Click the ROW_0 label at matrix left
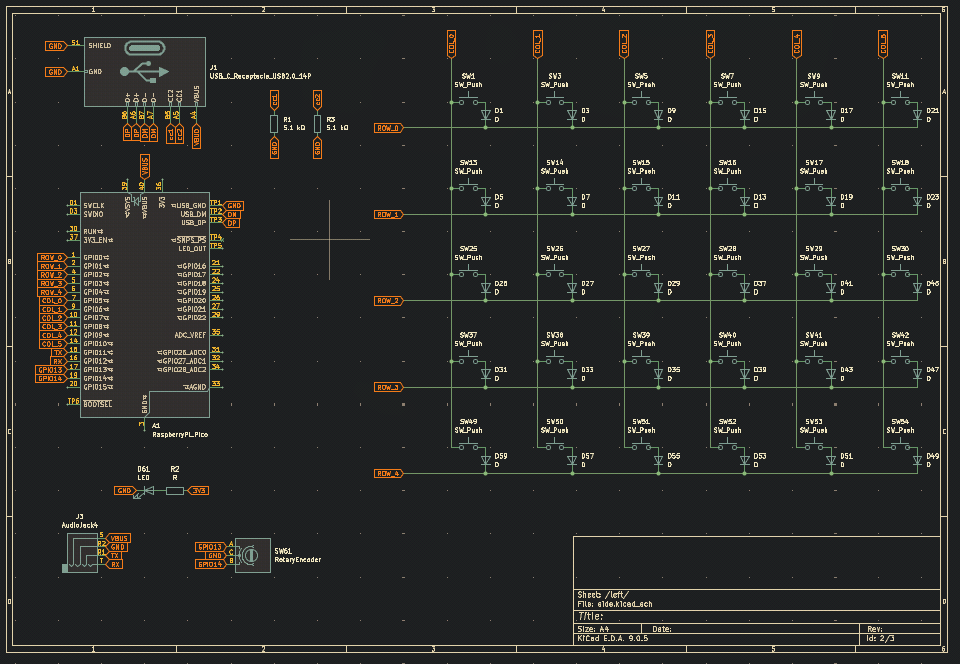 point(388,128)
